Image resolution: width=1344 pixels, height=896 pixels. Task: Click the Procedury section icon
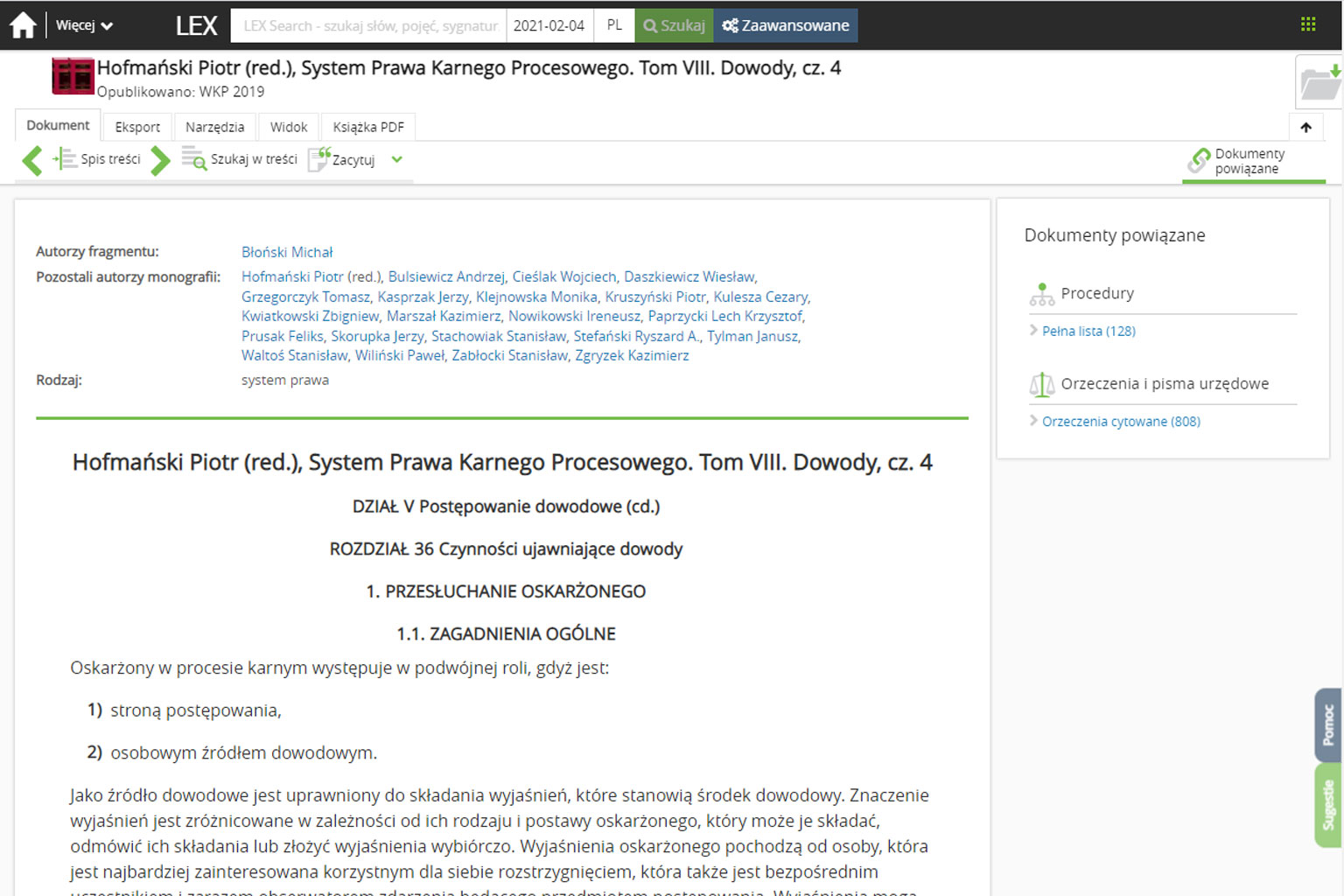point(1041,294)
